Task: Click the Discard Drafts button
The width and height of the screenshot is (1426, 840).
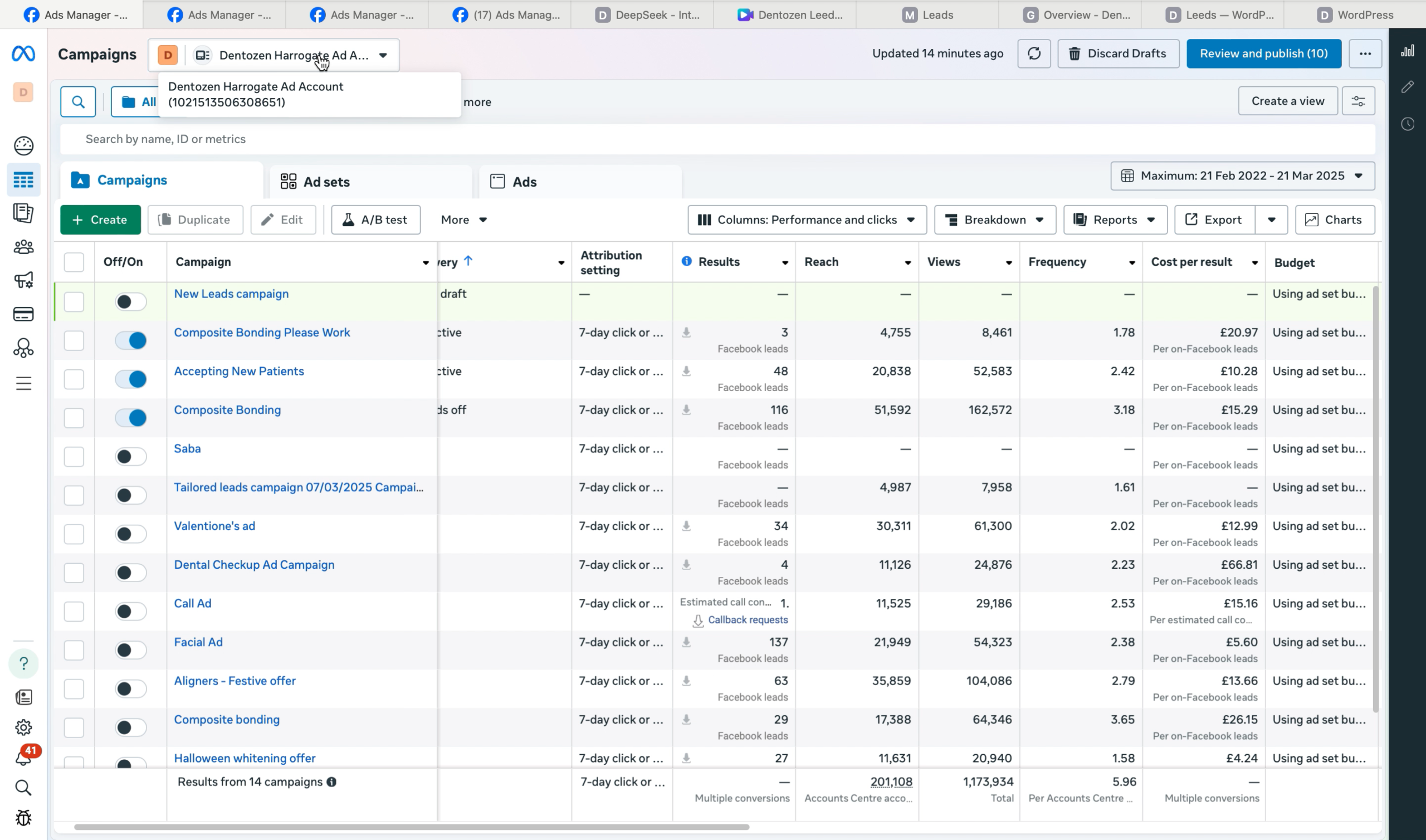Action: pyautogui.click(x=1118, y=54)
